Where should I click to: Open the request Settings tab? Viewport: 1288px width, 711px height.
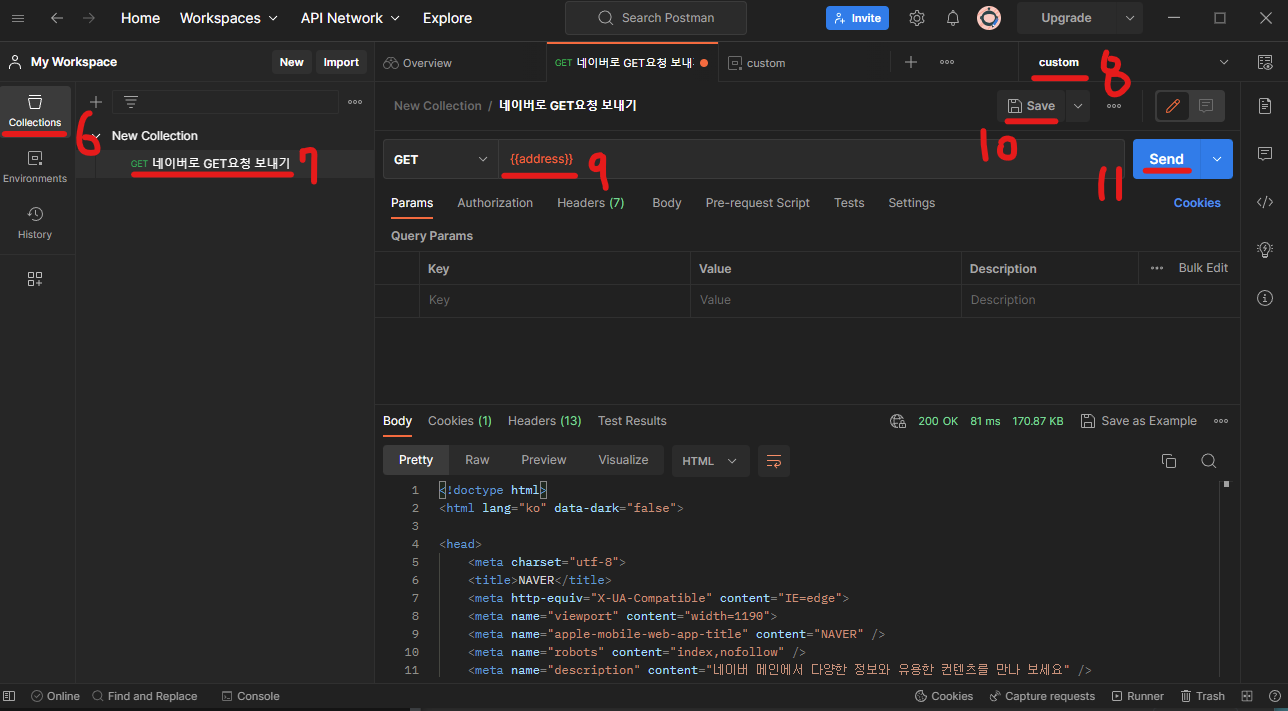912,203
